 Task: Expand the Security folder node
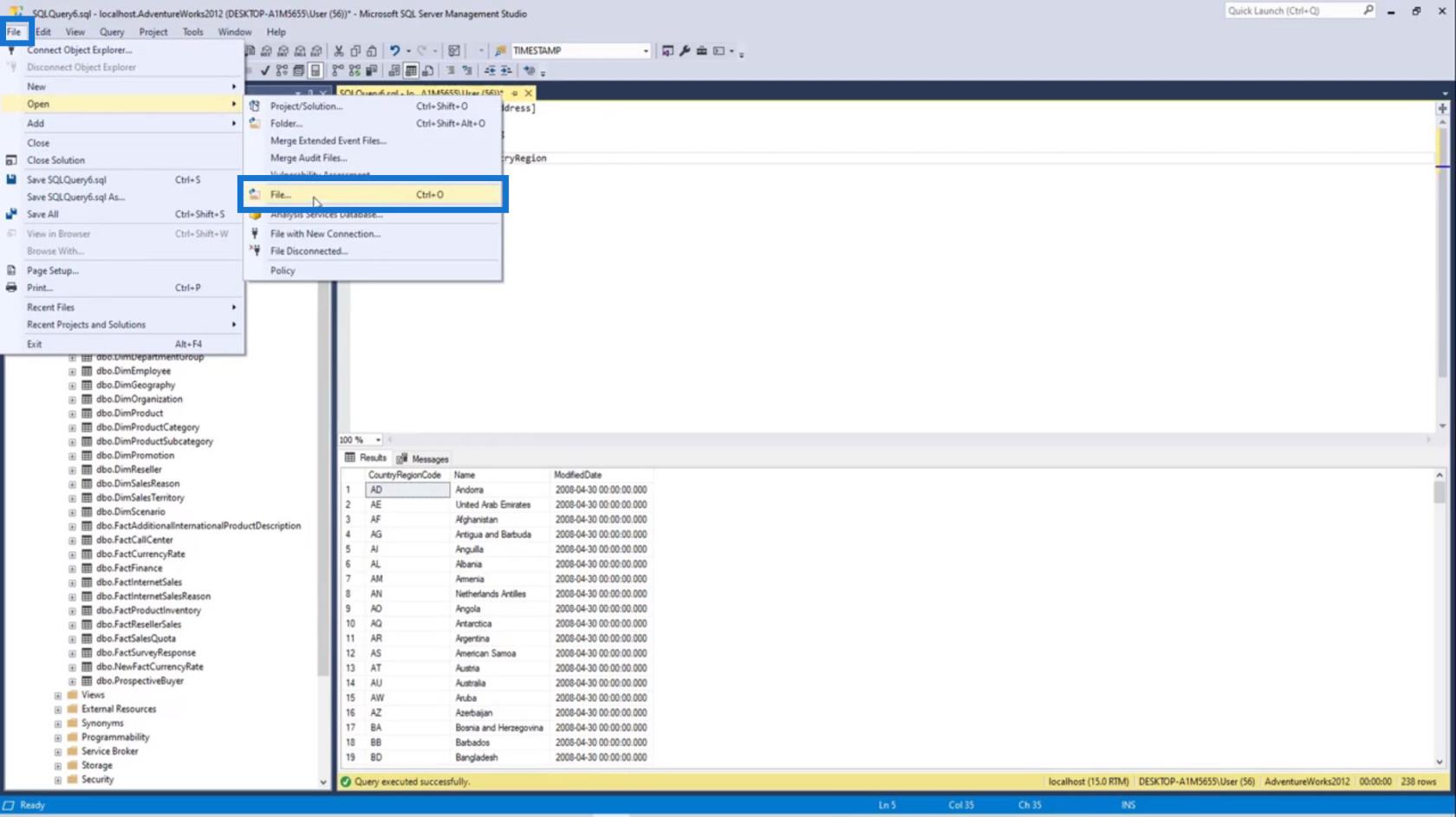coord(58,781)
